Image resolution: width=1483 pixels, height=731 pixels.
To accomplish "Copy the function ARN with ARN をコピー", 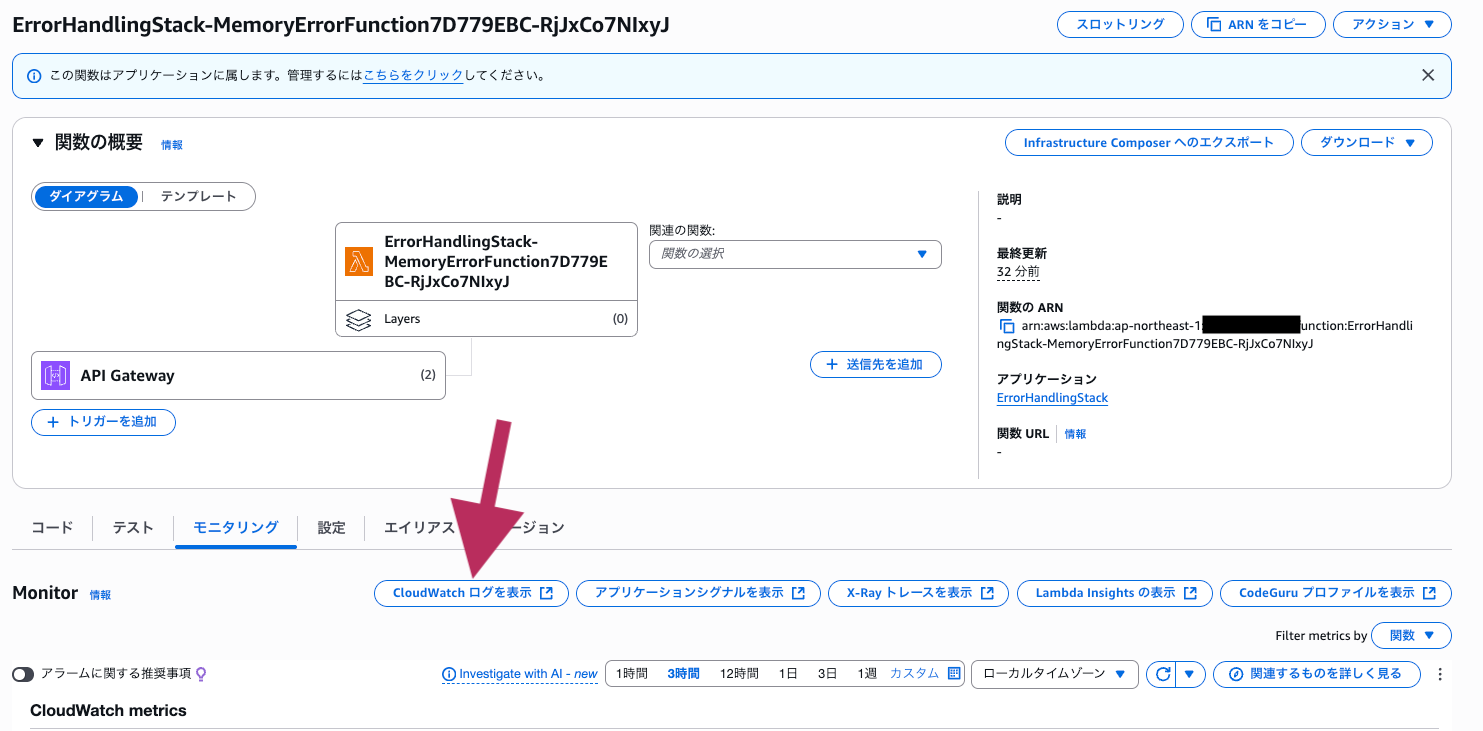I will pos(1258,25).
